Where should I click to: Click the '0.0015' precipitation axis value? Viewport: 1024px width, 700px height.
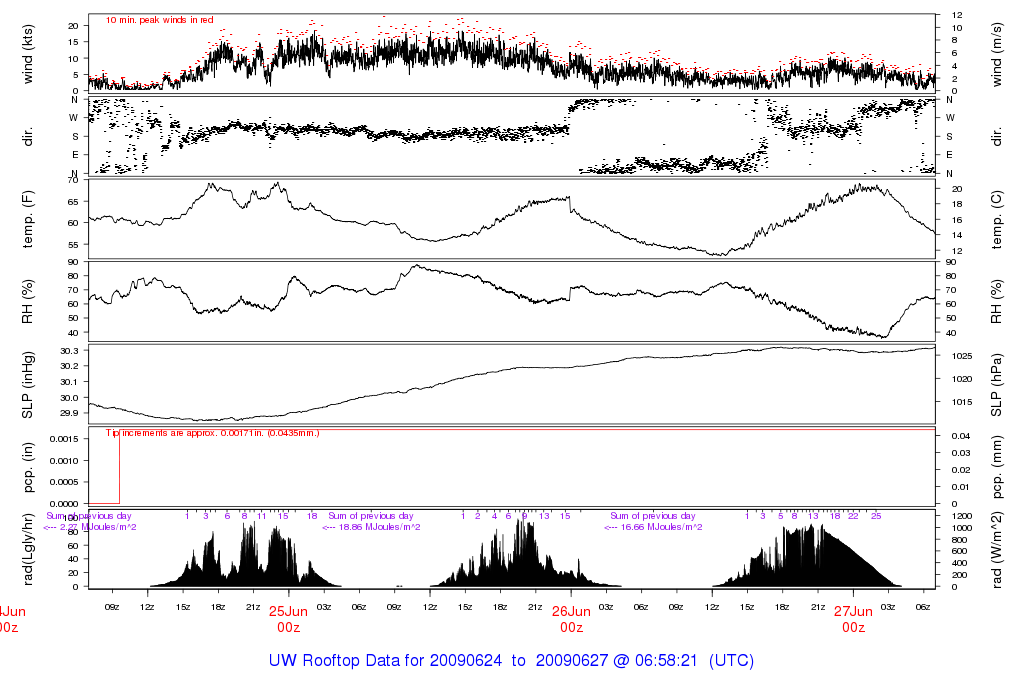64,439
